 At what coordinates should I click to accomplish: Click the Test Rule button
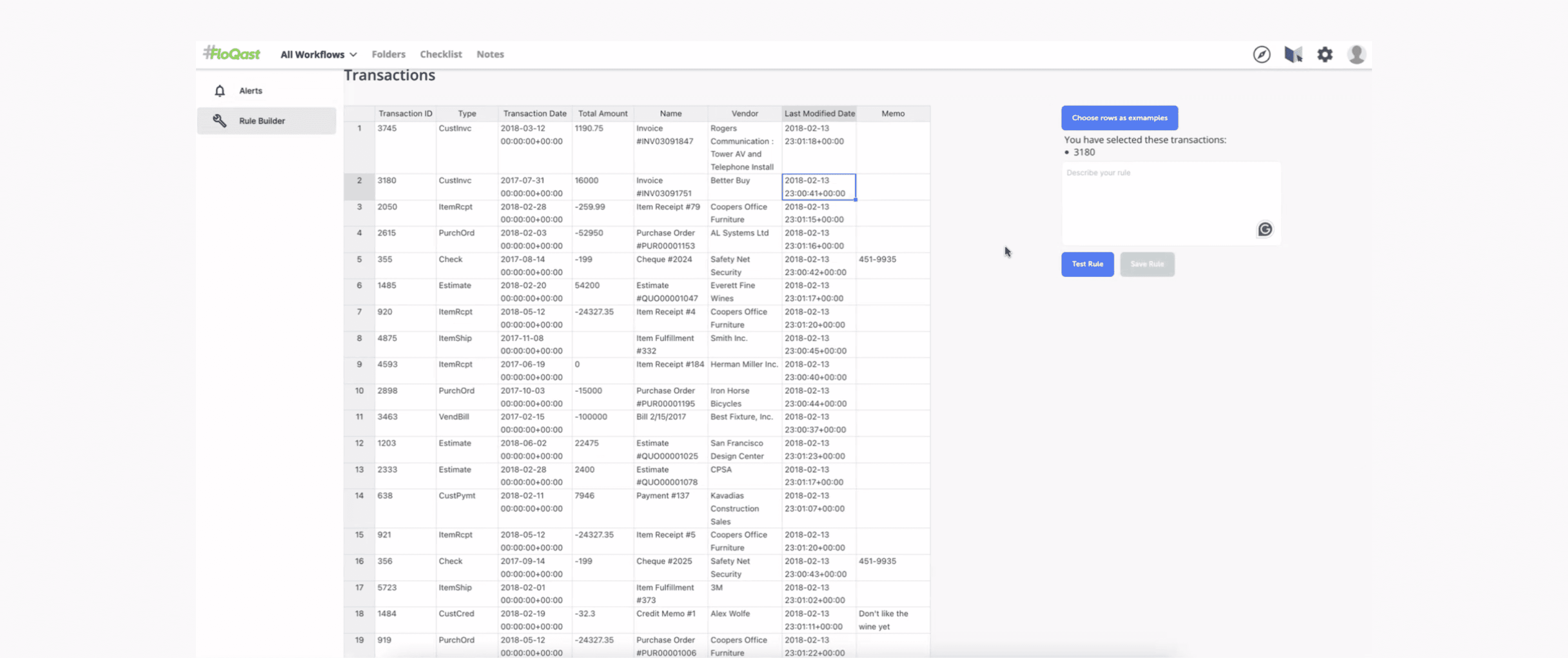click(x=1087, y=264)
